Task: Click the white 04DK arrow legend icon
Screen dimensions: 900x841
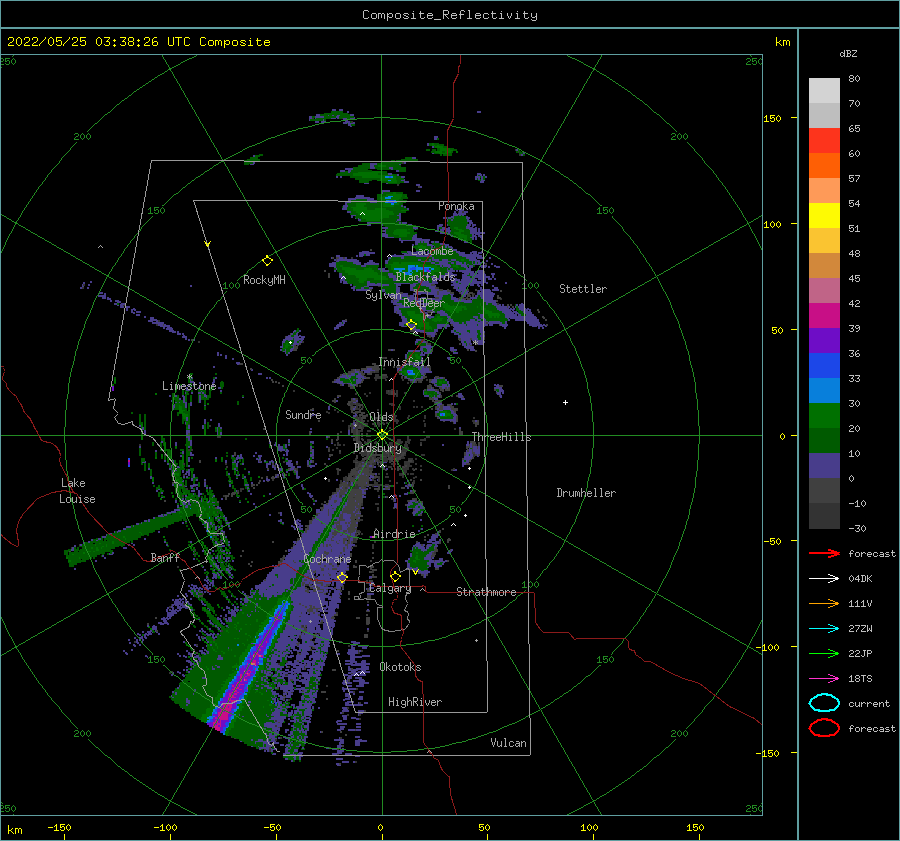Action: click(824, 578)
